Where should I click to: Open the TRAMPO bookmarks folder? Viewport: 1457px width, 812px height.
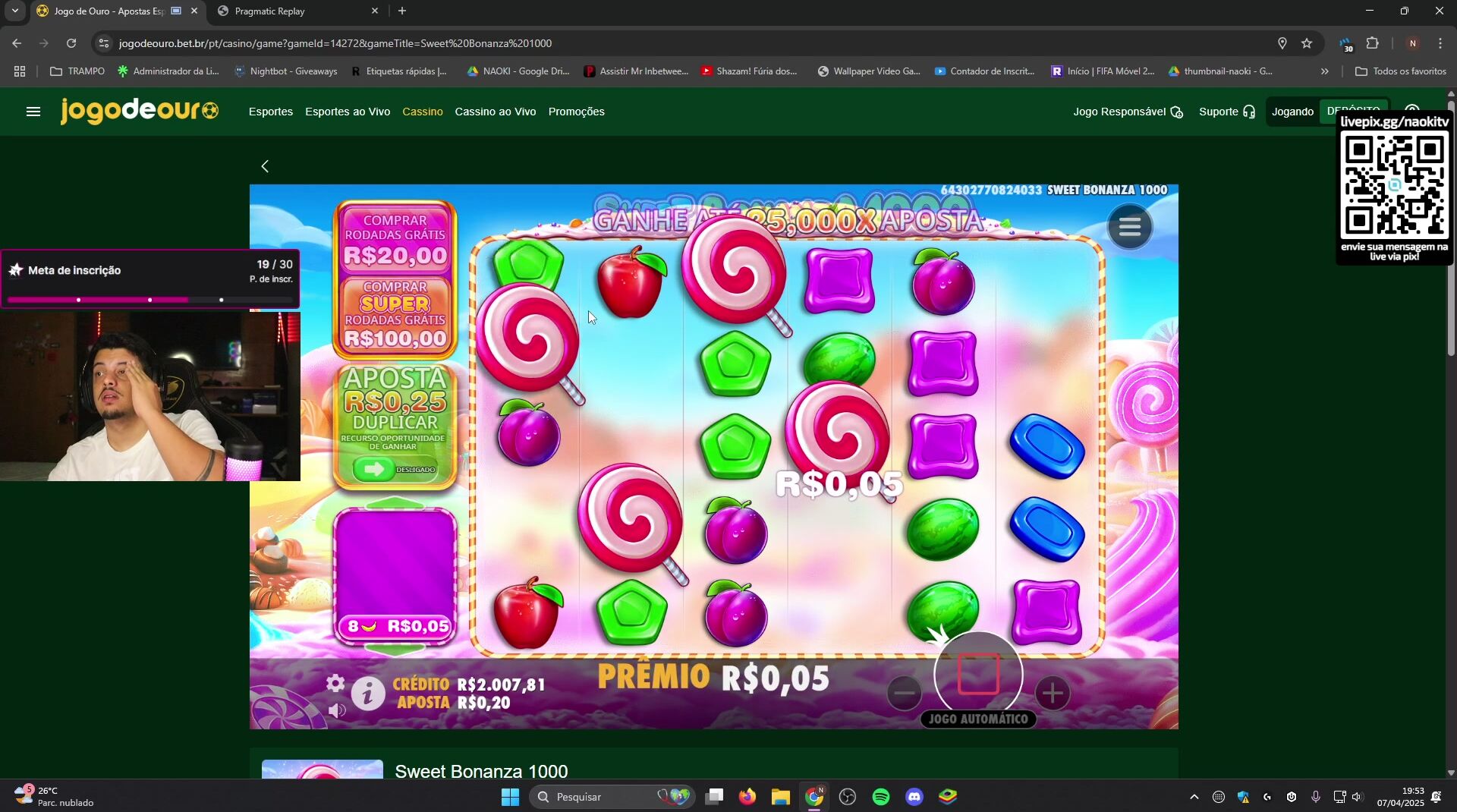[x=77, y=71]
